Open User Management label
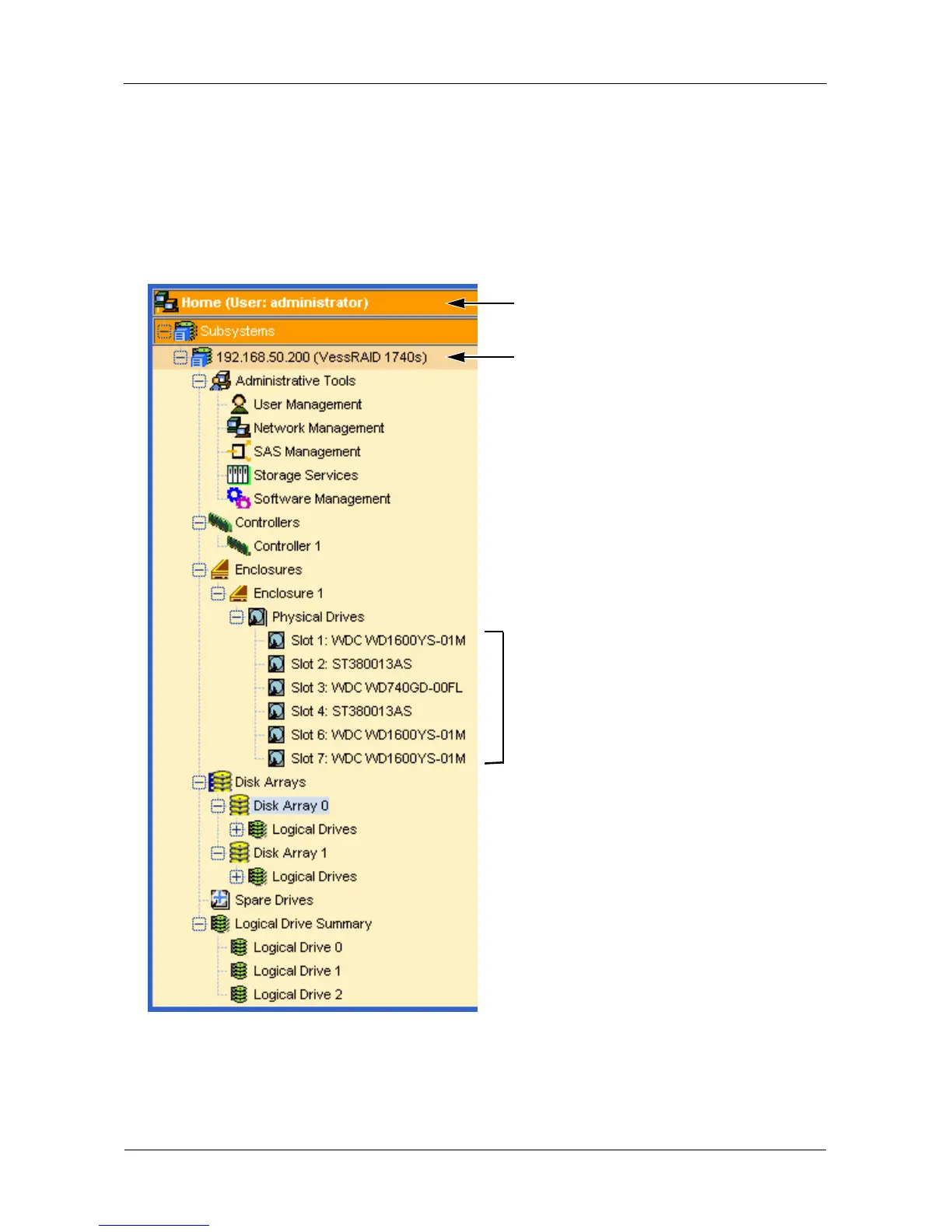The width and height of the screenshot is (952, 1232). click(307, 404)
